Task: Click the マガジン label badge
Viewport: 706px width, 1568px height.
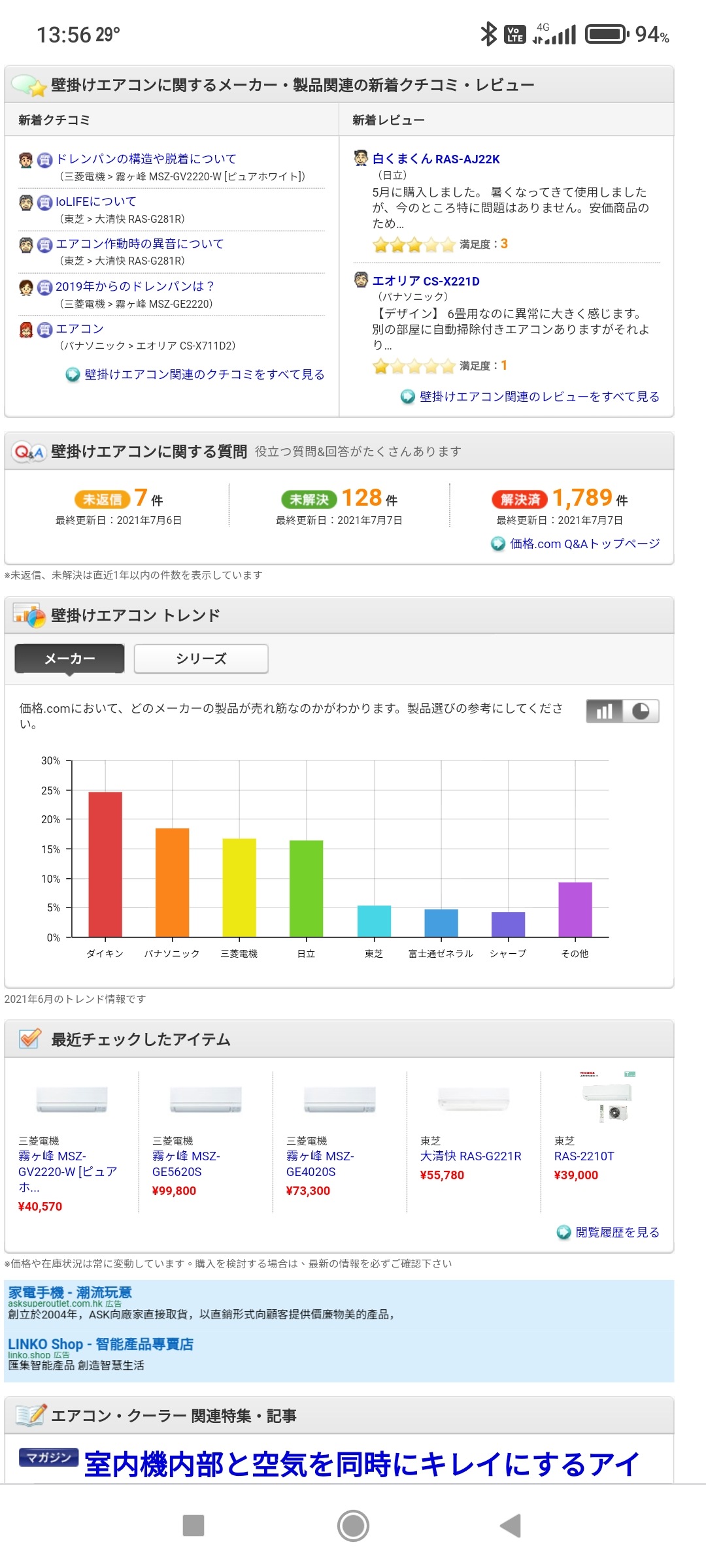Action: pos(48,1457)
